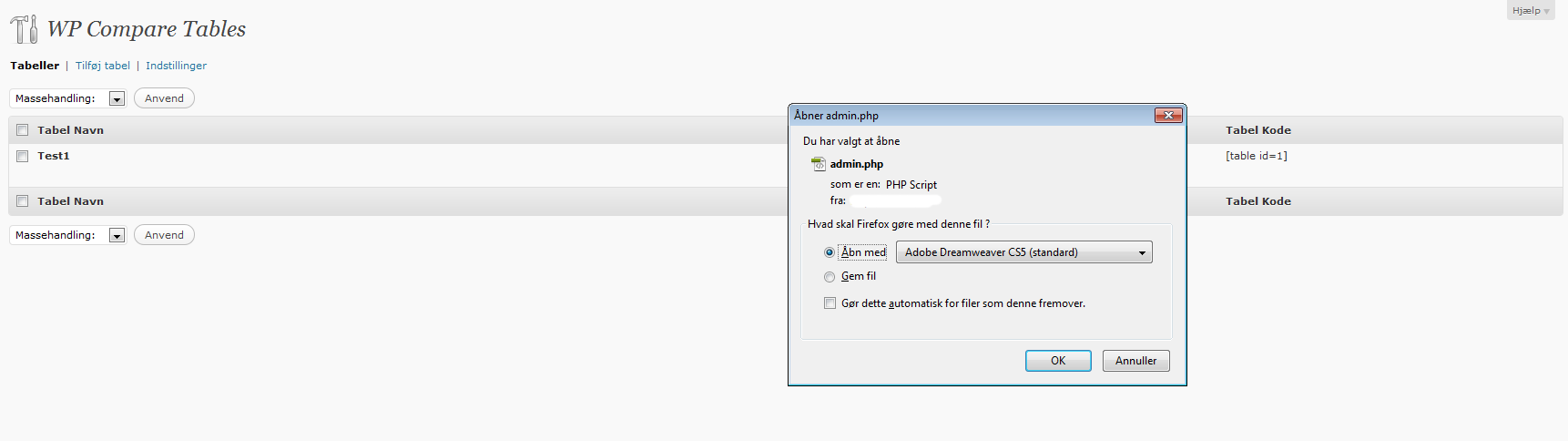Toggle the footer Tabel Navn checkbox
Screen dimensions: 1568x441
(x=23, y=201)
